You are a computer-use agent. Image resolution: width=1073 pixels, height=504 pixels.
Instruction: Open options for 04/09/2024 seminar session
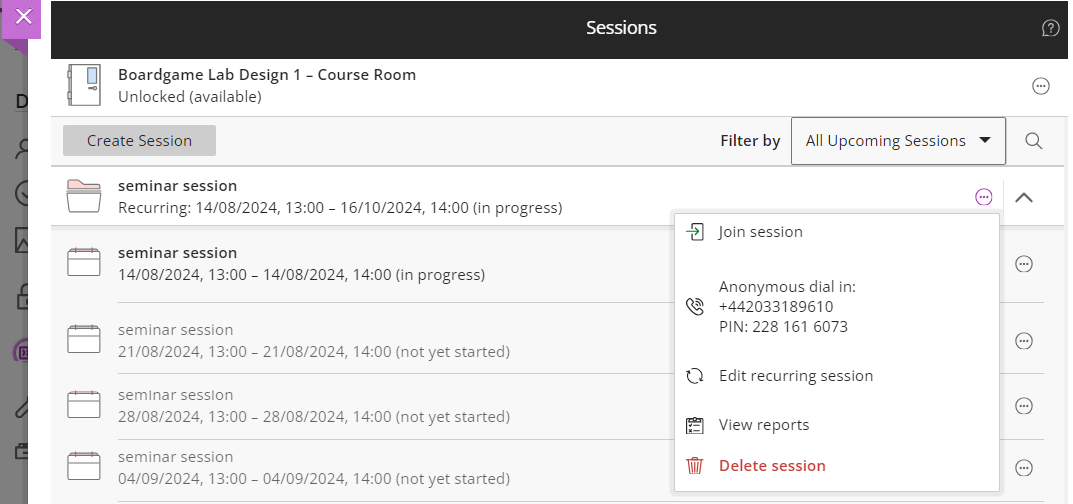(1023, 468)
